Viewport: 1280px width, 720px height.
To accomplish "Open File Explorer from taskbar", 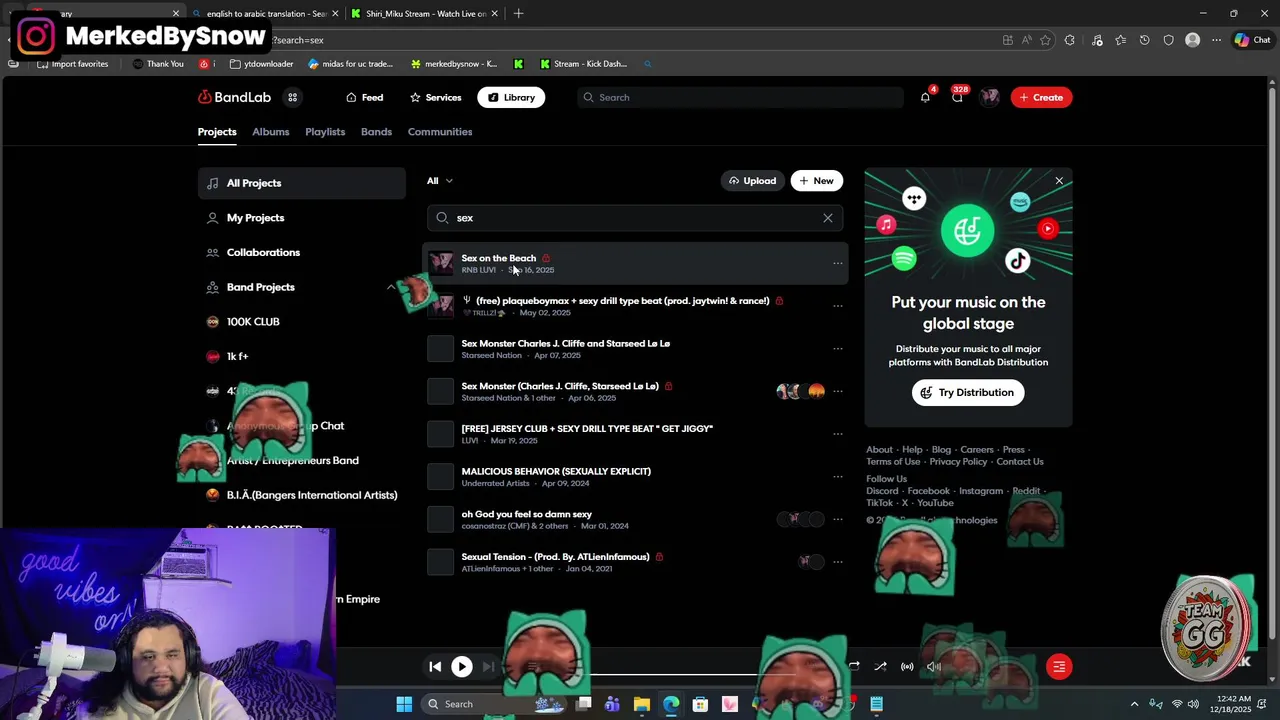I will tap(642, 704).
